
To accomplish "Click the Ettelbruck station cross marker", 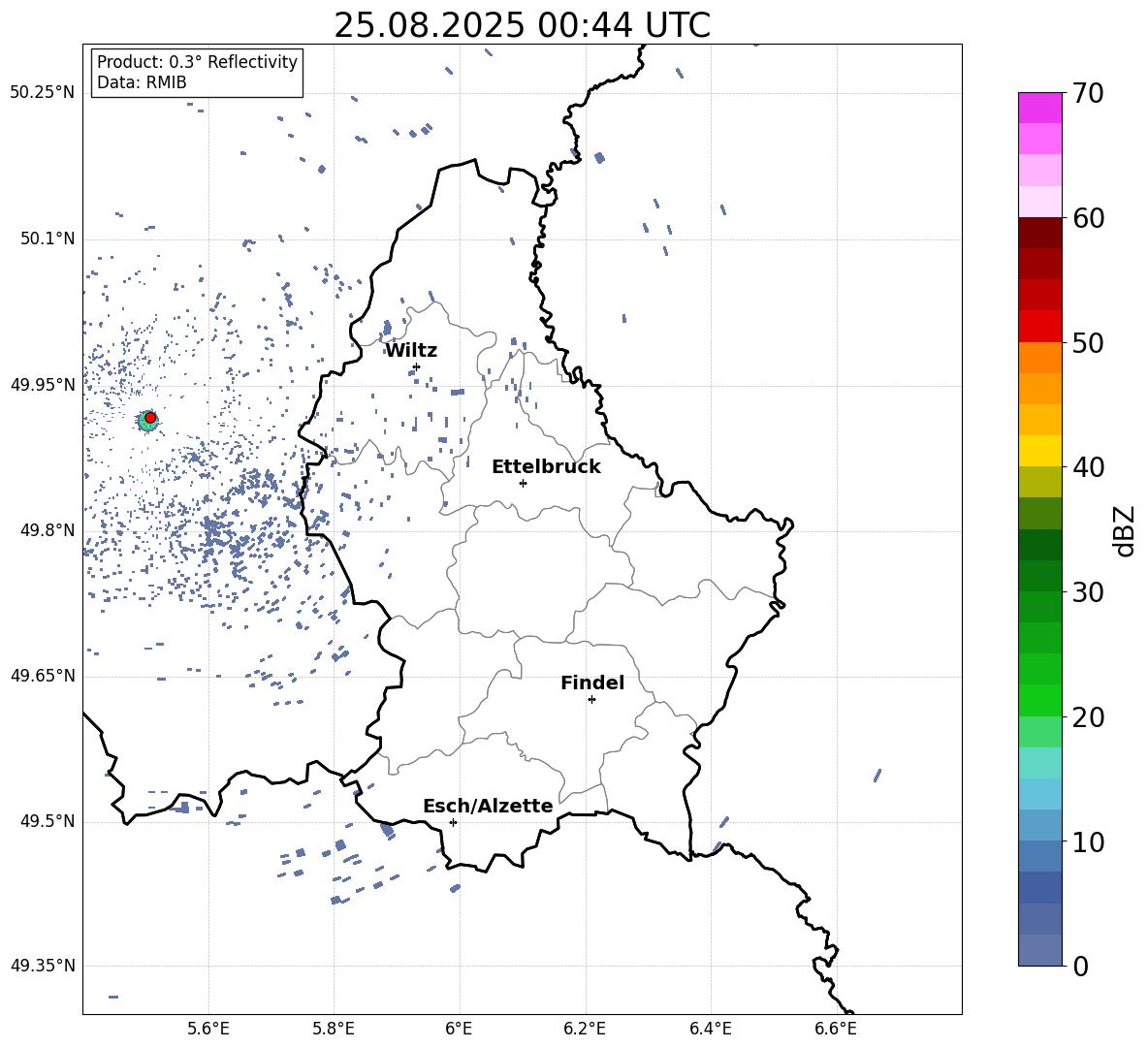I will pyautogui.click(x=523, y=483).
